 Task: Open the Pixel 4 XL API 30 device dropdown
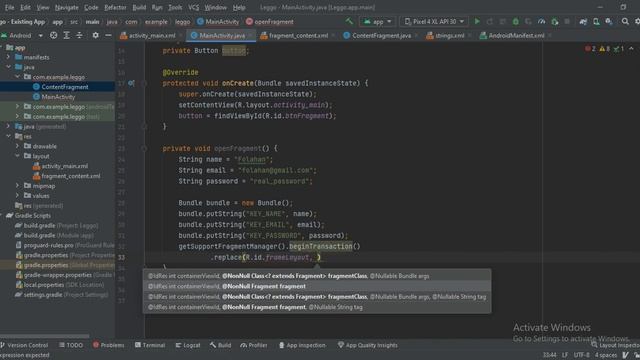[434, 21]
